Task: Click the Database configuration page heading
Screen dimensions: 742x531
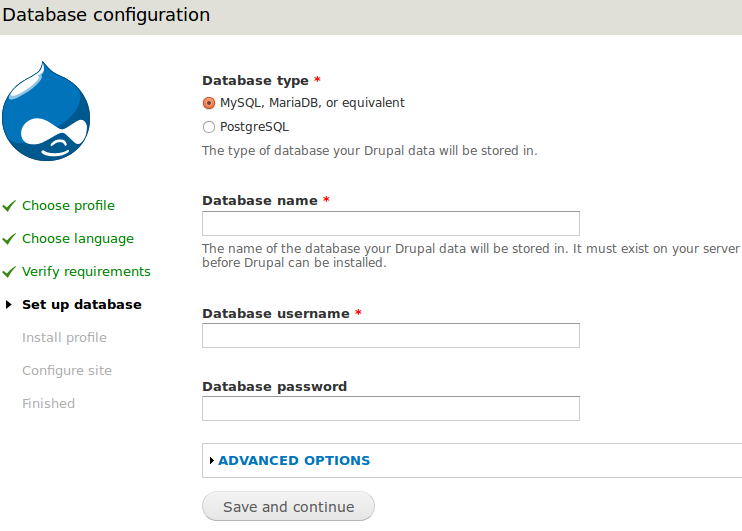Action: 107,15
